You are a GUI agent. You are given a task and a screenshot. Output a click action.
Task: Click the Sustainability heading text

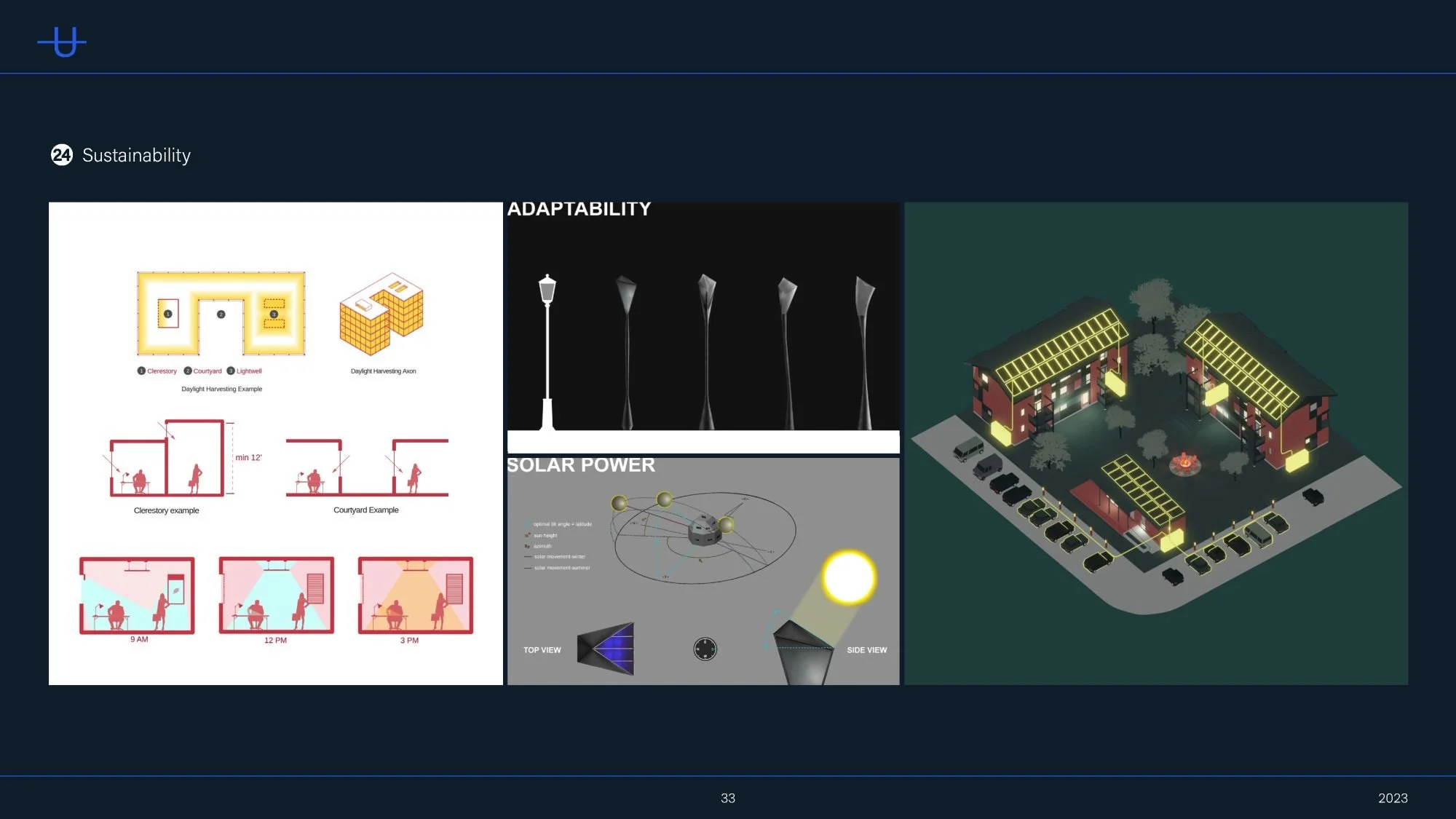pos(136,155)
